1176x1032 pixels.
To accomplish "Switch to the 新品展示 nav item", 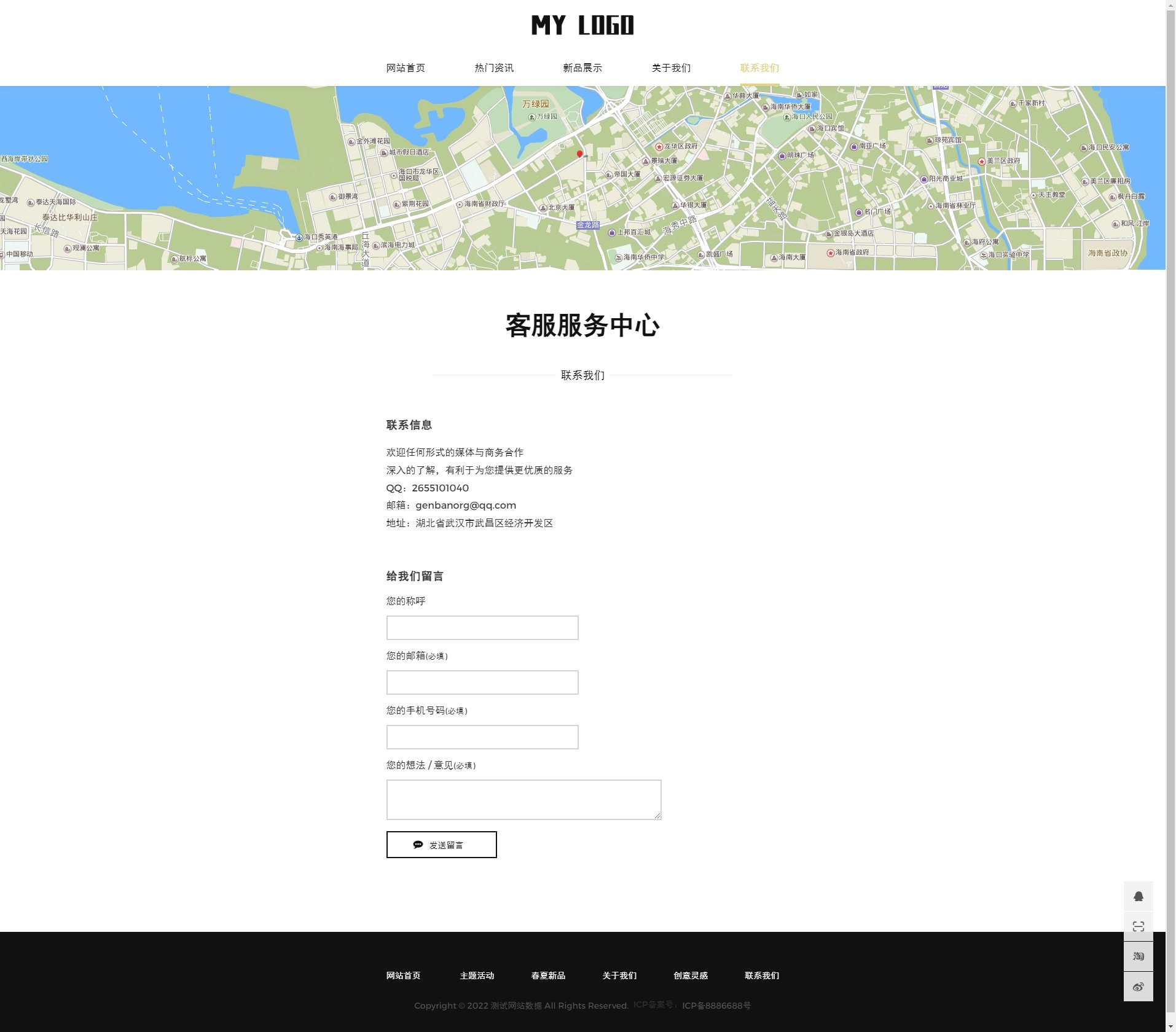I will [581, 68].
